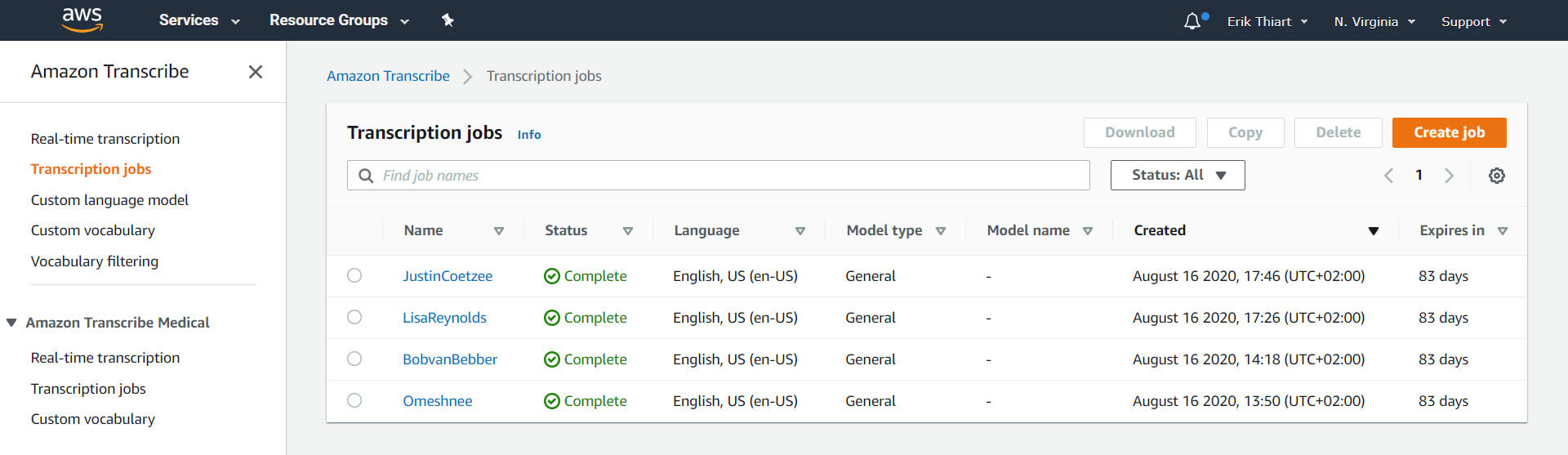
Task: Open the Resource Groups menu
Action: coord(338,20)
